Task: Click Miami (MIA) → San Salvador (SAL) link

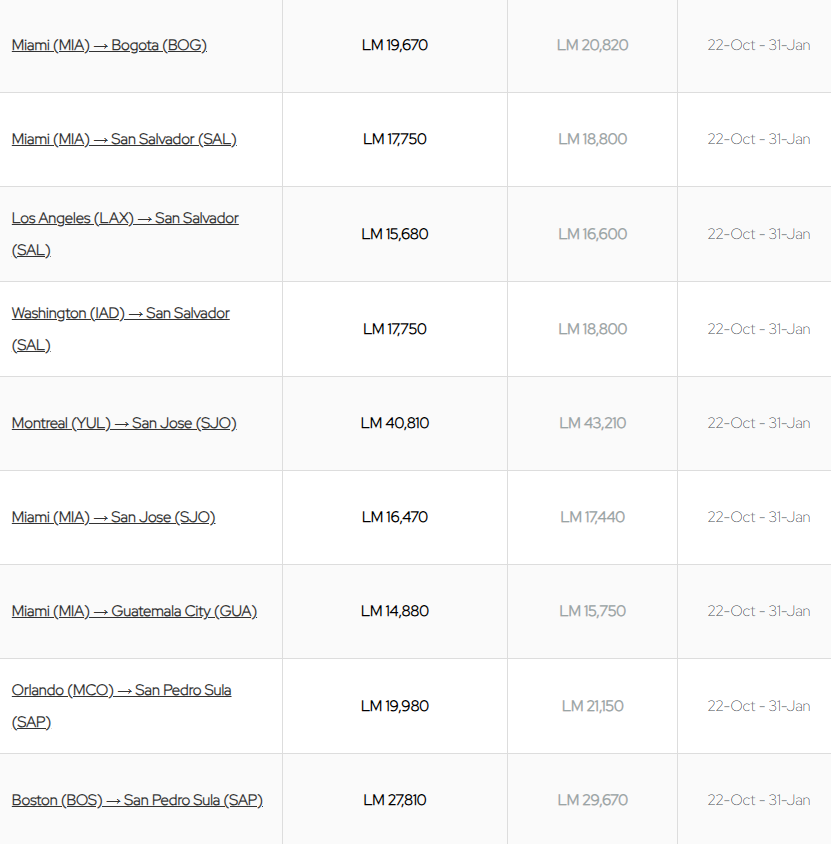Action: [124, 139]
